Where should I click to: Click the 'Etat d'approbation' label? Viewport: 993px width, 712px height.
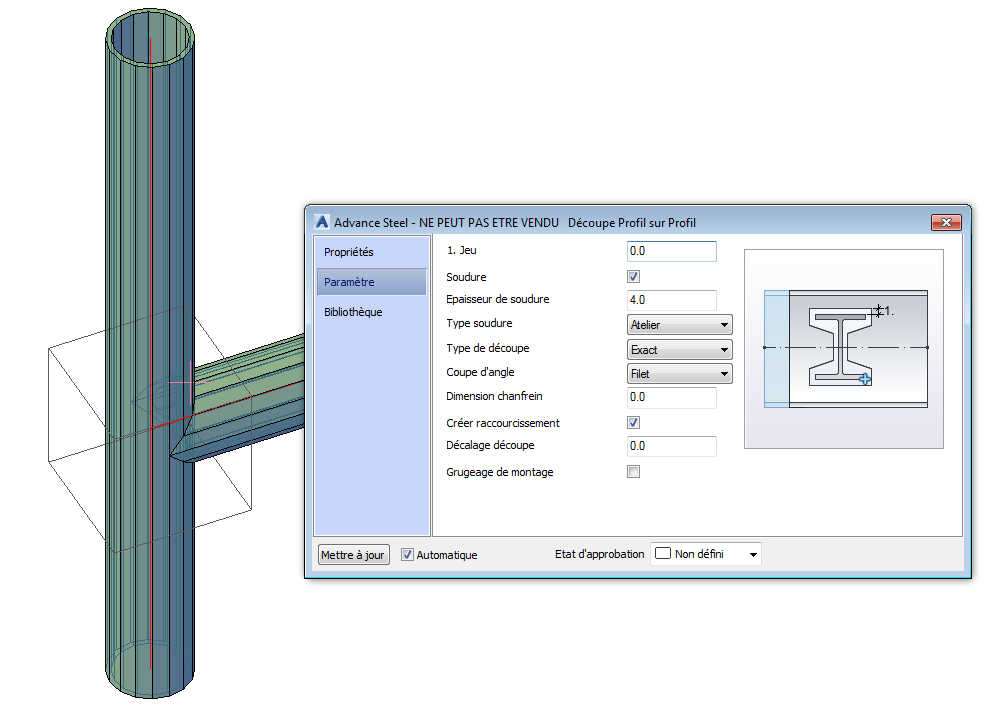pyautogui.click(x=599, y=554)
